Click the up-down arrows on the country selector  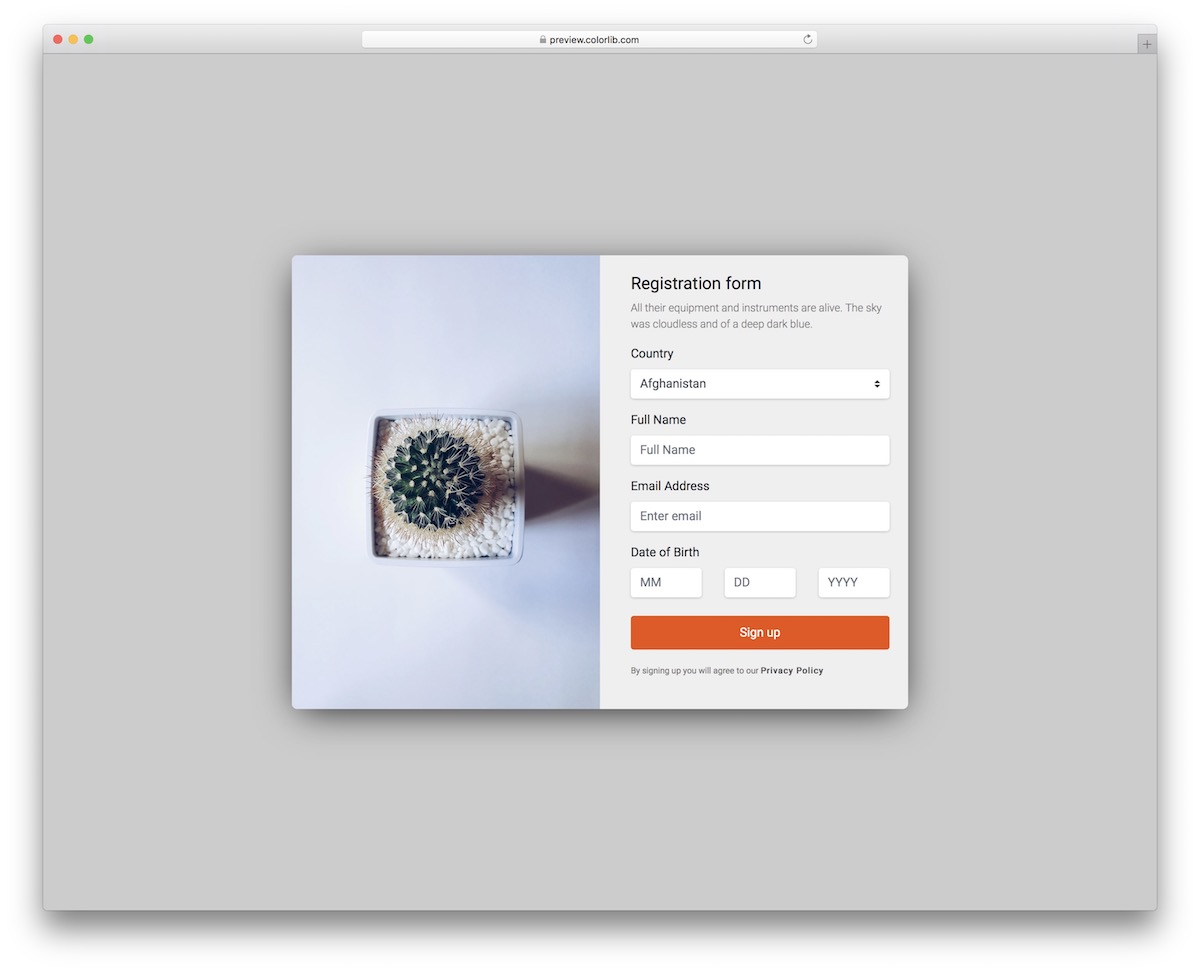(x=876, y=383)
